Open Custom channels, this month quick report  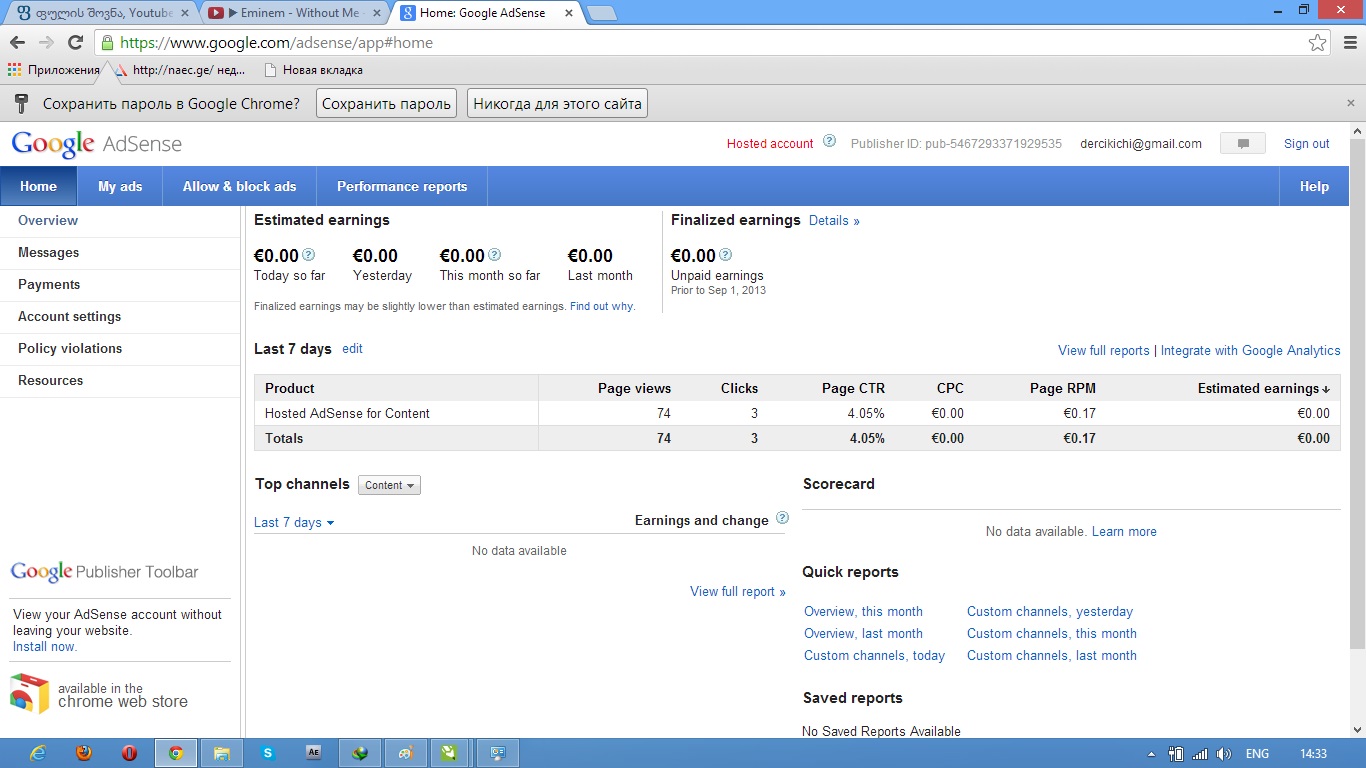[x=1052, y=634]
